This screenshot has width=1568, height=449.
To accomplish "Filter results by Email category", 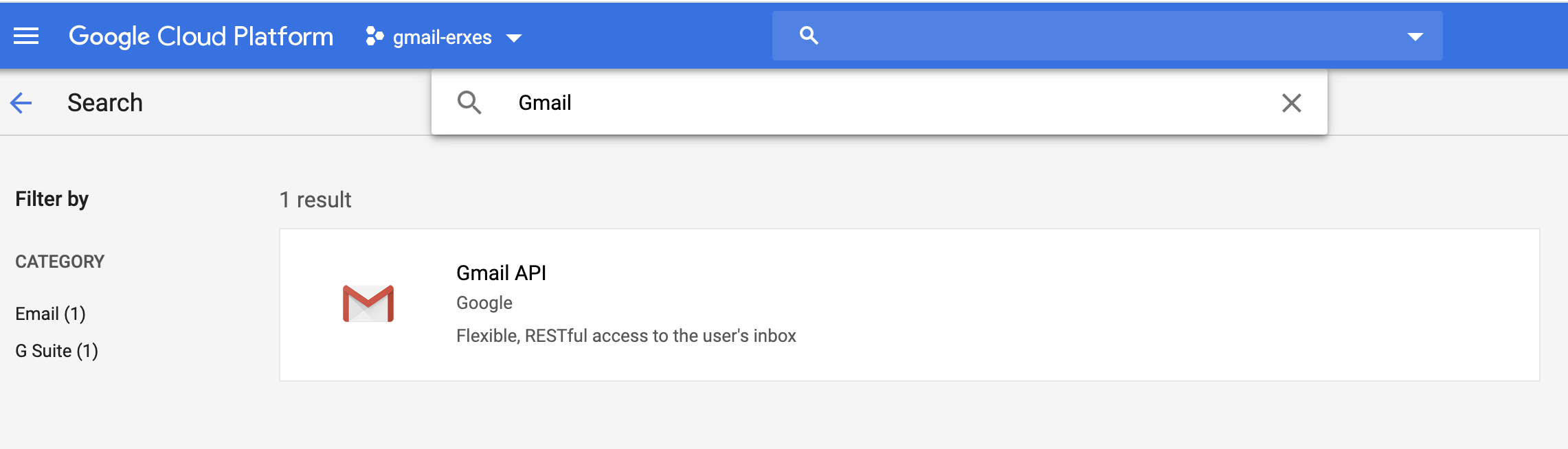I will coord(50,314).
